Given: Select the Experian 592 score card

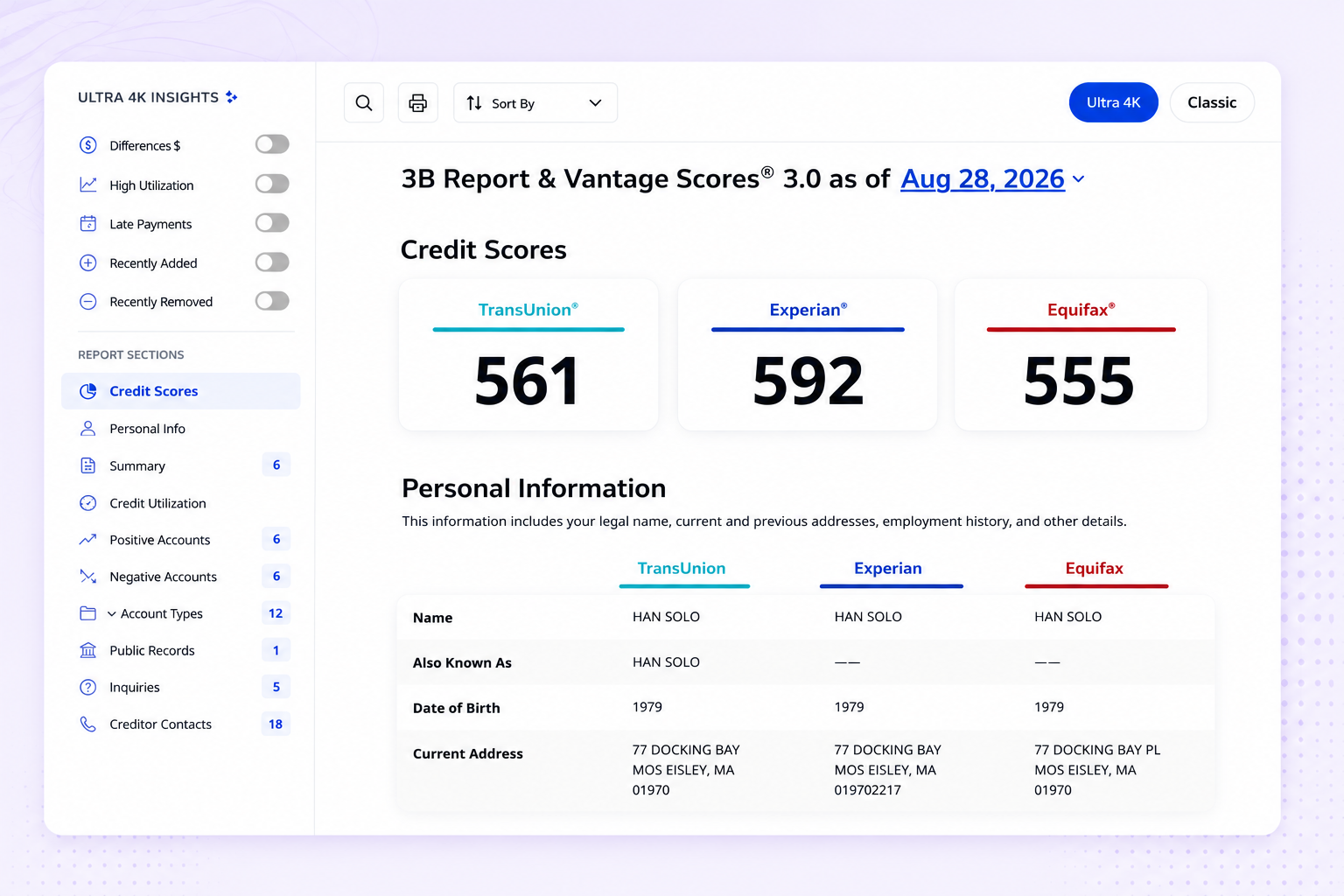Looking at the screenshot, I should pyautogui.click(x=808, y=354).
